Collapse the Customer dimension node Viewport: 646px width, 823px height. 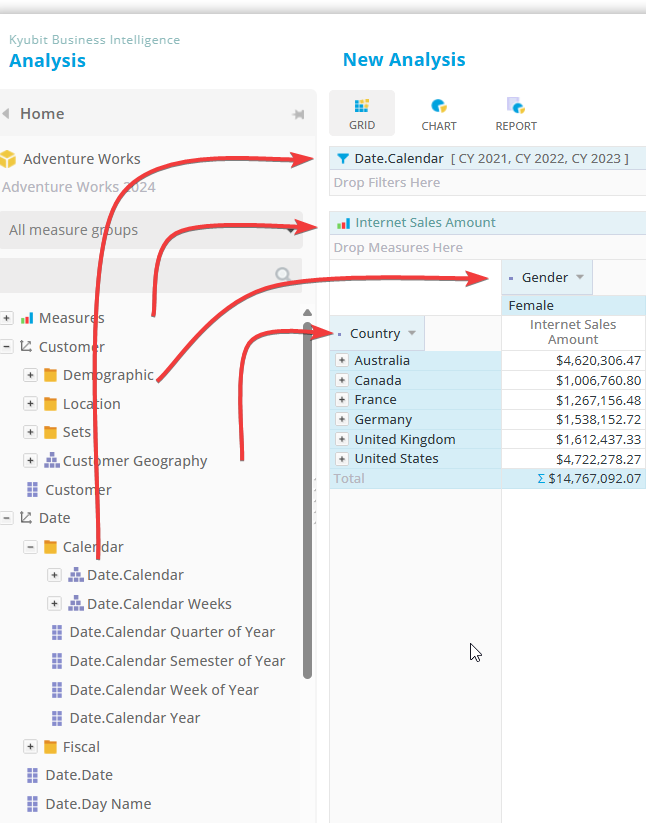pyautogui.click(x=7, y=346)
